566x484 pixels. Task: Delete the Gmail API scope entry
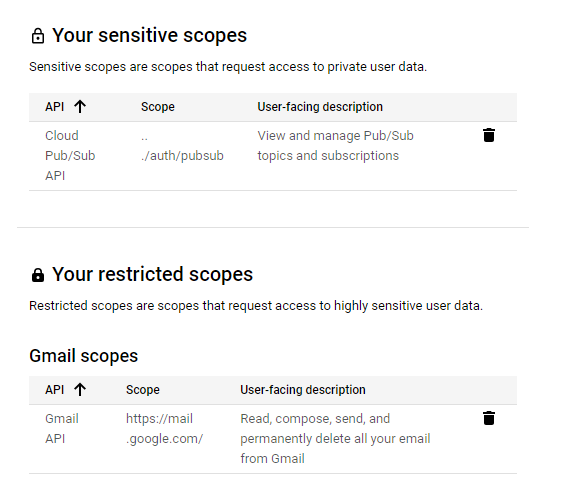tap(489, 418)
